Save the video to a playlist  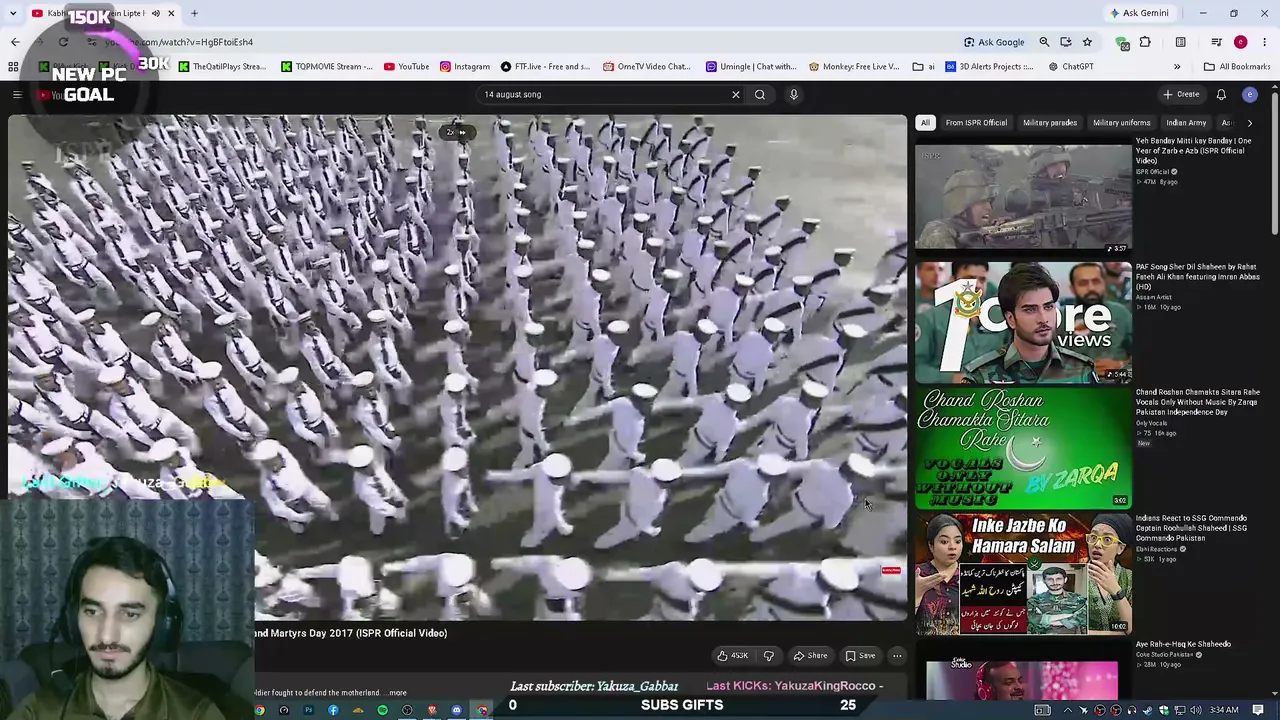click(x=860, y=656)
